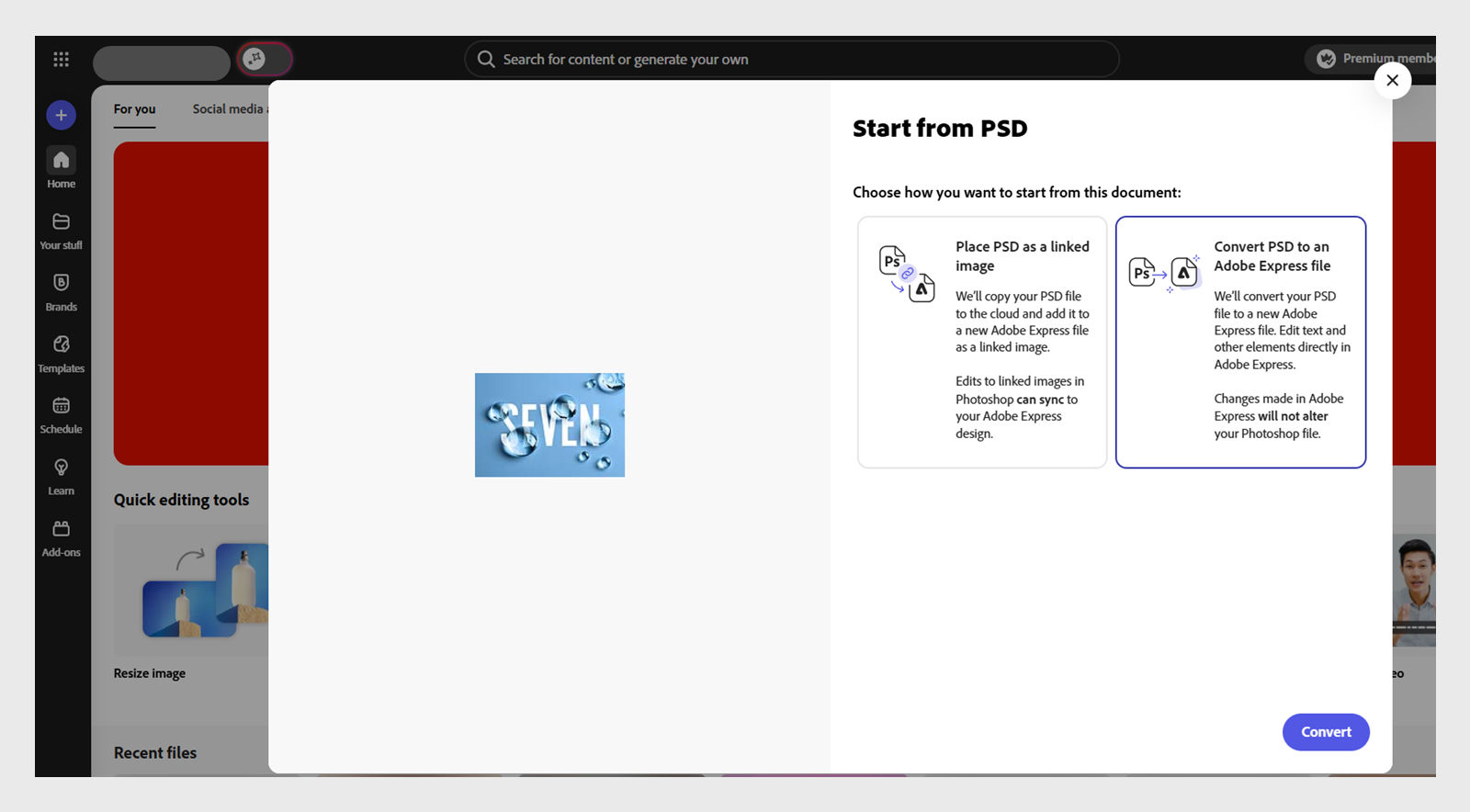Image resolution: width=1470 pixels, height=812 pixels.
Task: Open the apps grid launcher icon
Action: coord(61,59)
